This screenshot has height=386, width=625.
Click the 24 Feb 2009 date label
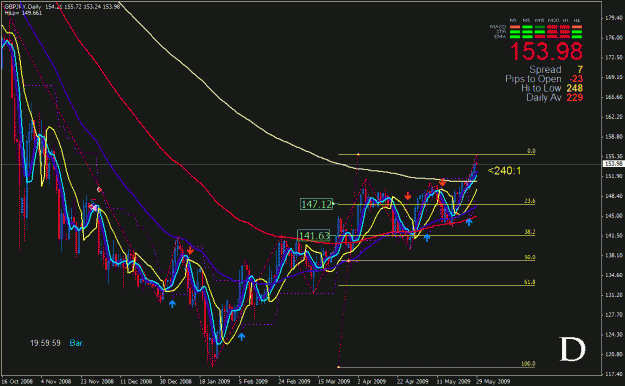click(x=294, y=381)
